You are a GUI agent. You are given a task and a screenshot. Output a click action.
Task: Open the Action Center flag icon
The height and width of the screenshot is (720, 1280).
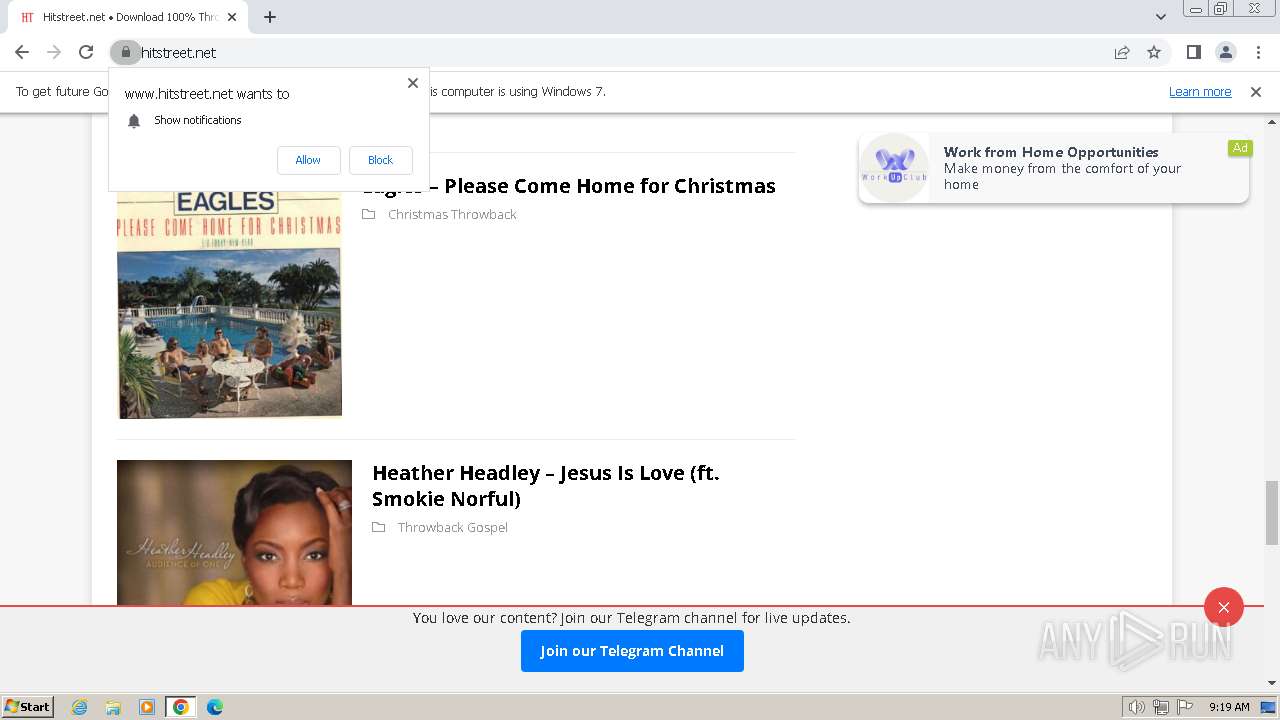coord(1185,707)
